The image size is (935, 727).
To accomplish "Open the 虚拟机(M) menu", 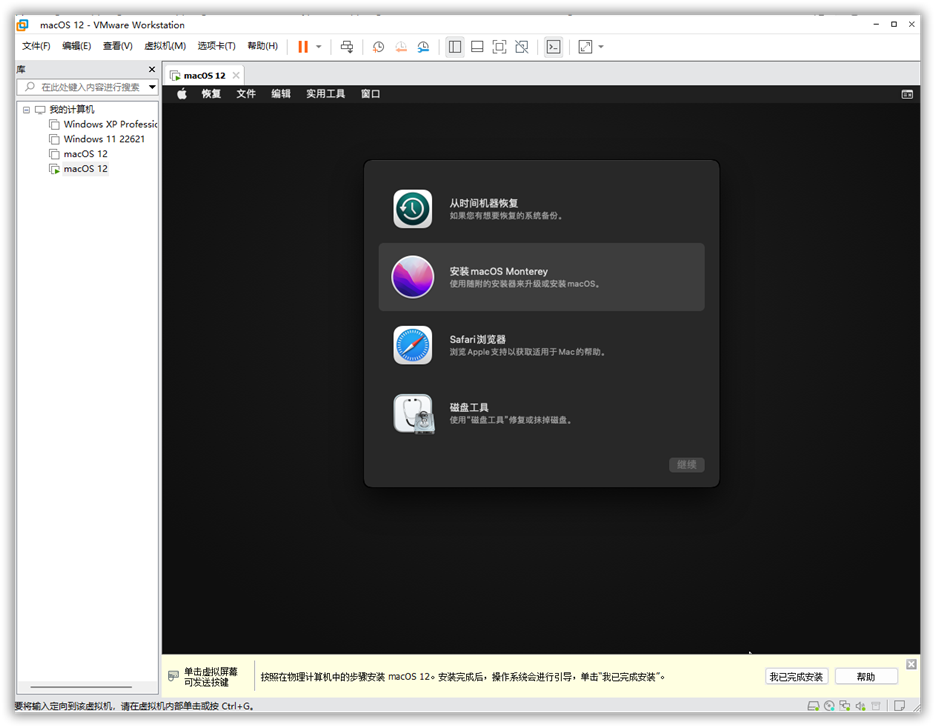I will (x=165, y=46).
